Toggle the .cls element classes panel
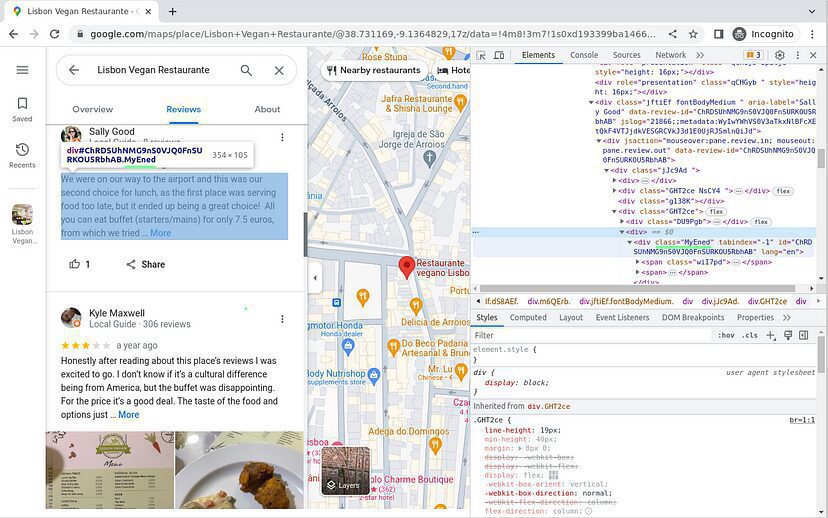The image size is (828, 518). coord(749,335)
